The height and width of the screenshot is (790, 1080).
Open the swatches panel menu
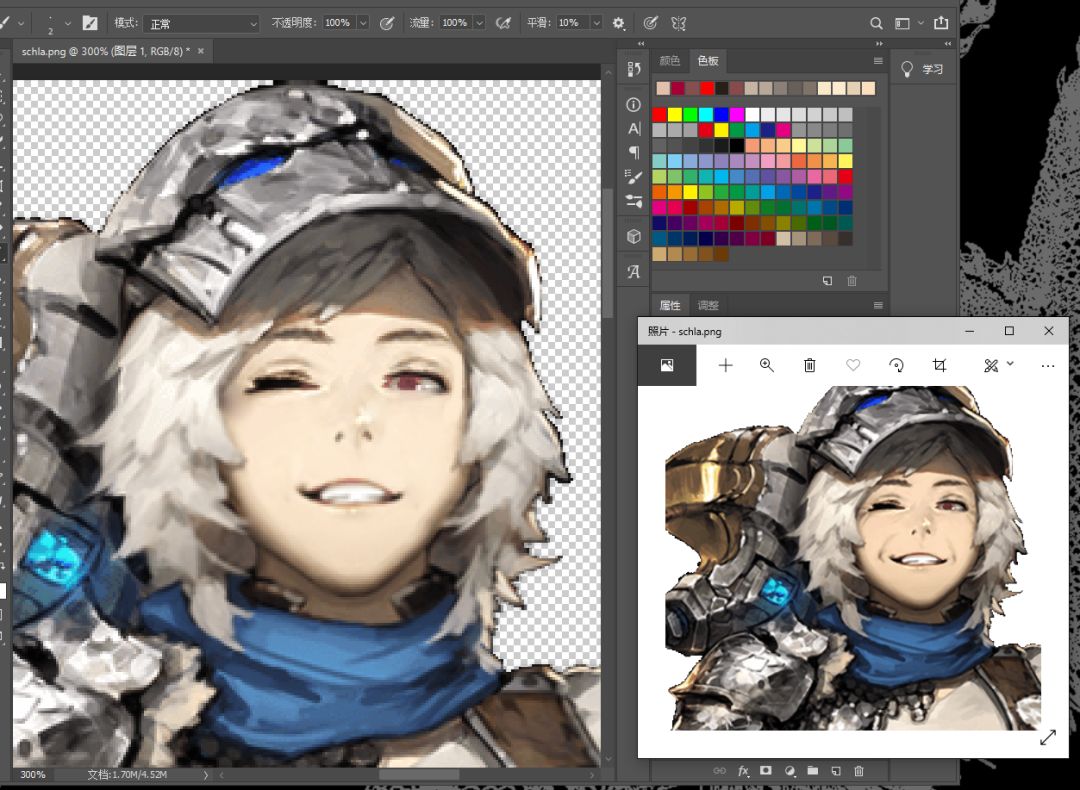tap(878, 61)
